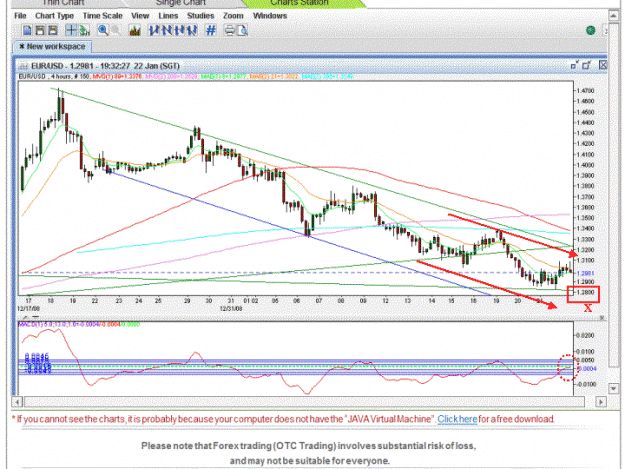Viewport: 625px width, 469px height.
Task: Select the fourth blue line drawing tool
Action: click(x=192, y=31)
